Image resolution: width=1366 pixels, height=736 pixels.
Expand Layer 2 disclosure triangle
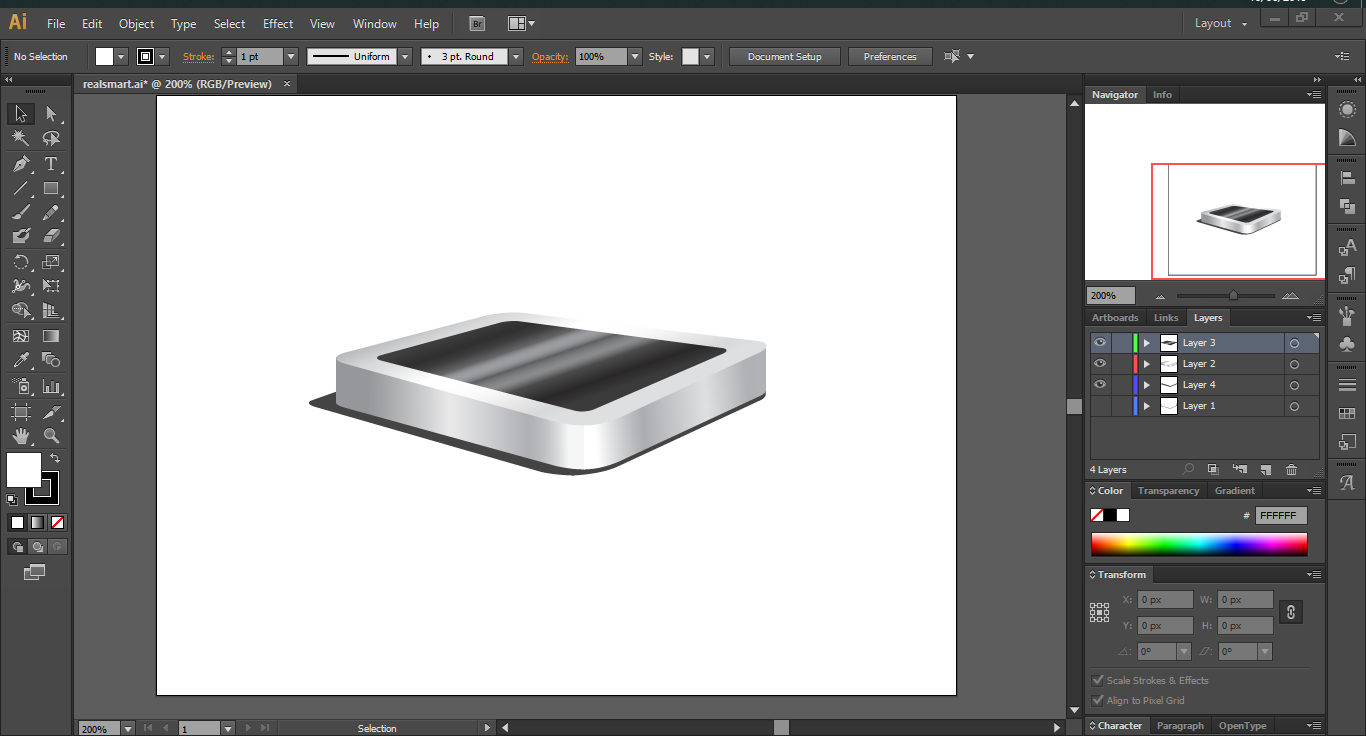pos(1147,364)
